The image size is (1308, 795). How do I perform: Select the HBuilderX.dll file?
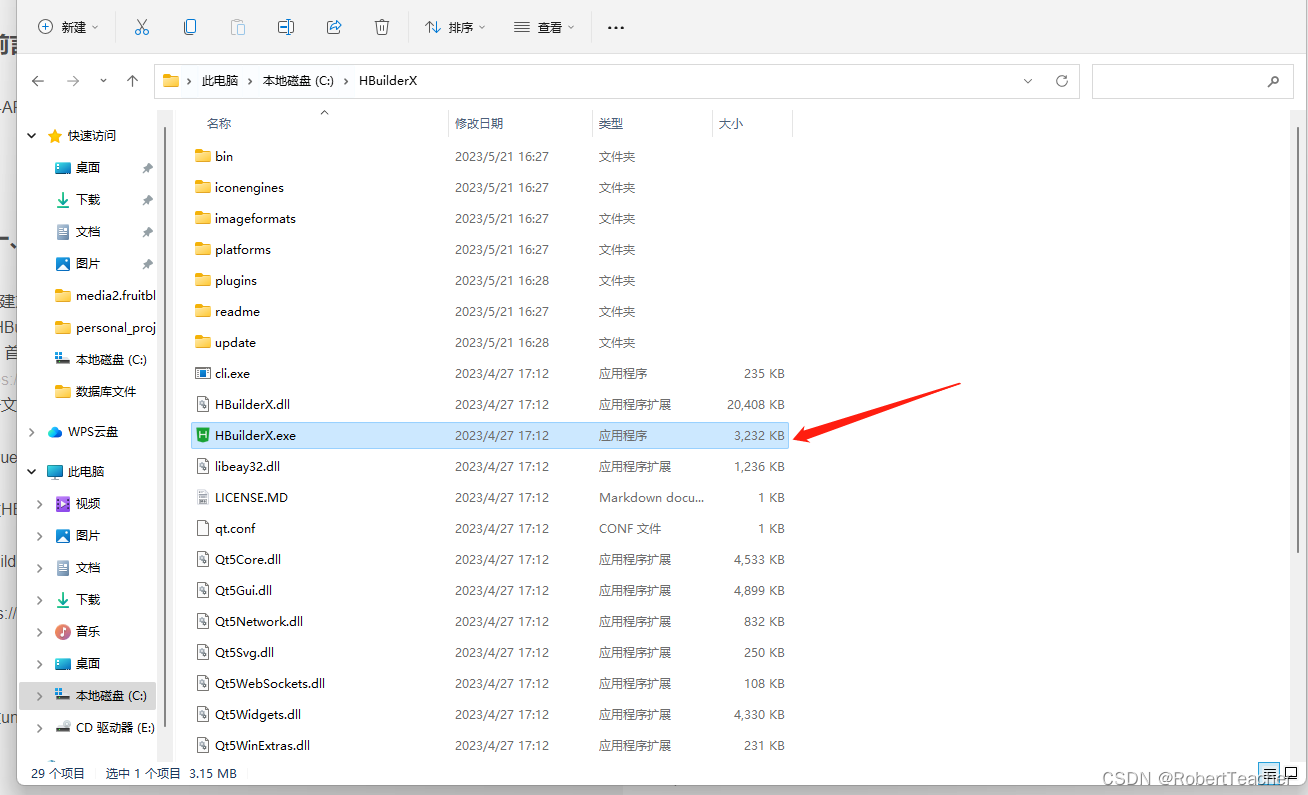(x=490, y=404)
